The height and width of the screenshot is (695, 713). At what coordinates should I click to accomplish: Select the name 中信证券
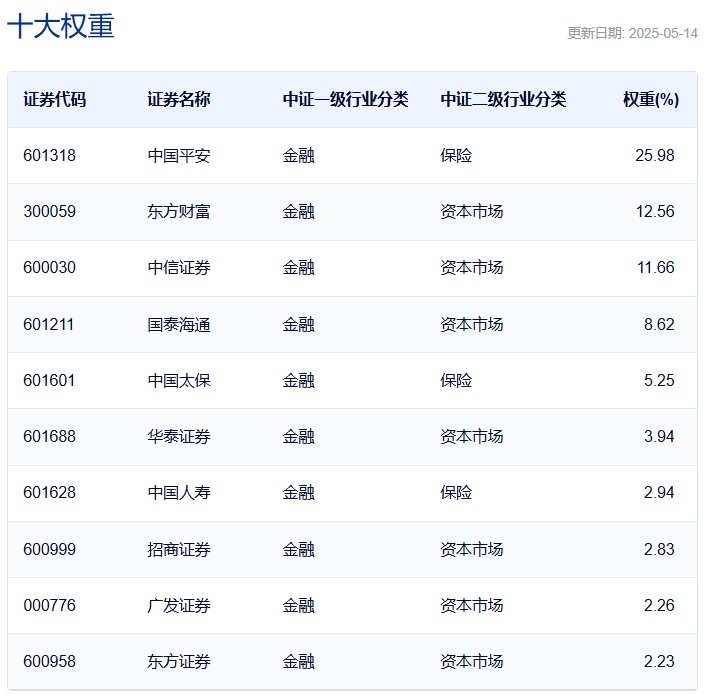(179, 267)
